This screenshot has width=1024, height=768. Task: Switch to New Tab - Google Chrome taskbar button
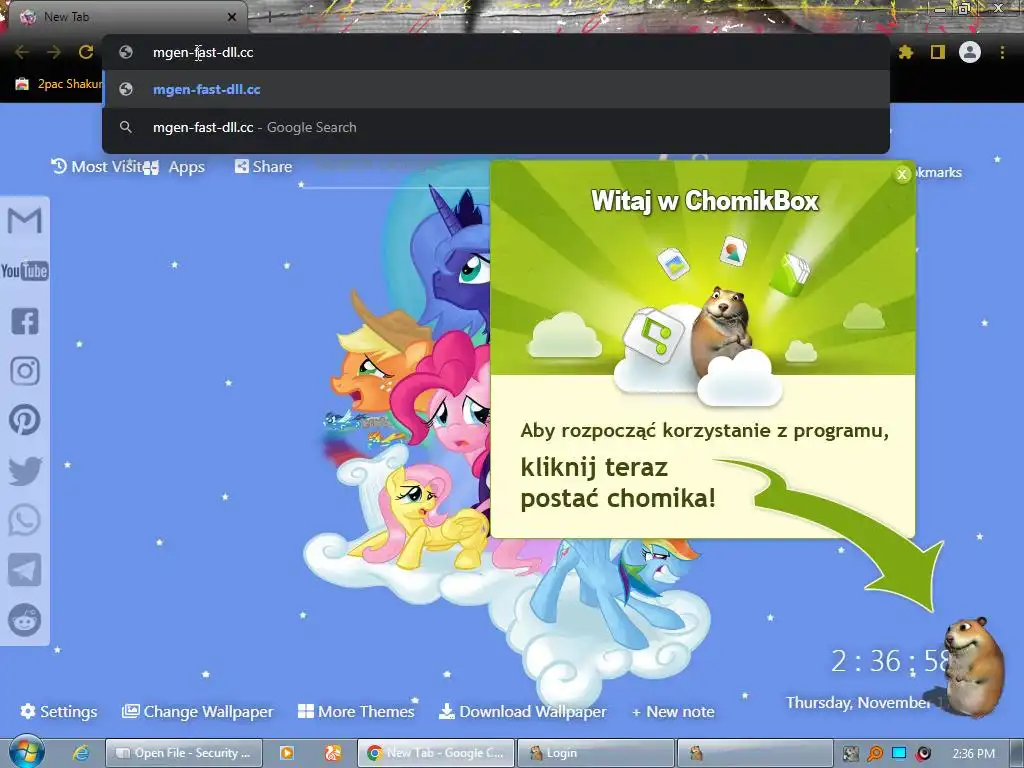[x=436, y=753]
